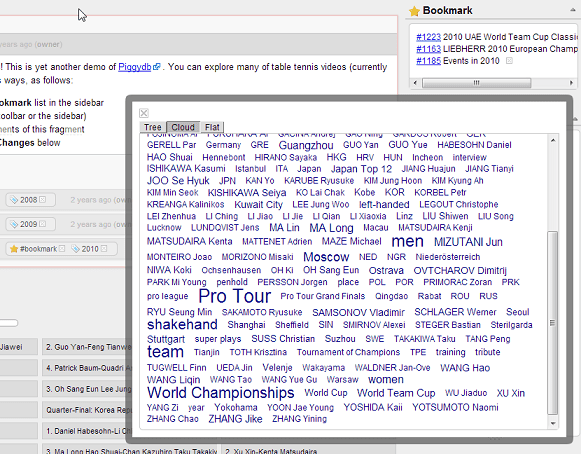Open bookmark #1223 link
This screenshot has height=454, width=581.
pos(428,37)
